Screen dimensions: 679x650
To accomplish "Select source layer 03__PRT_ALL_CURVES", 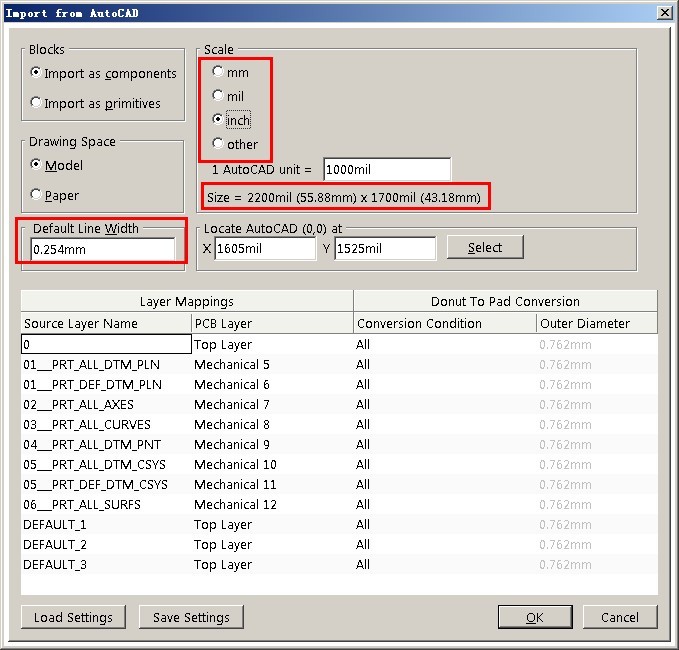I will [x=106, y=424].
